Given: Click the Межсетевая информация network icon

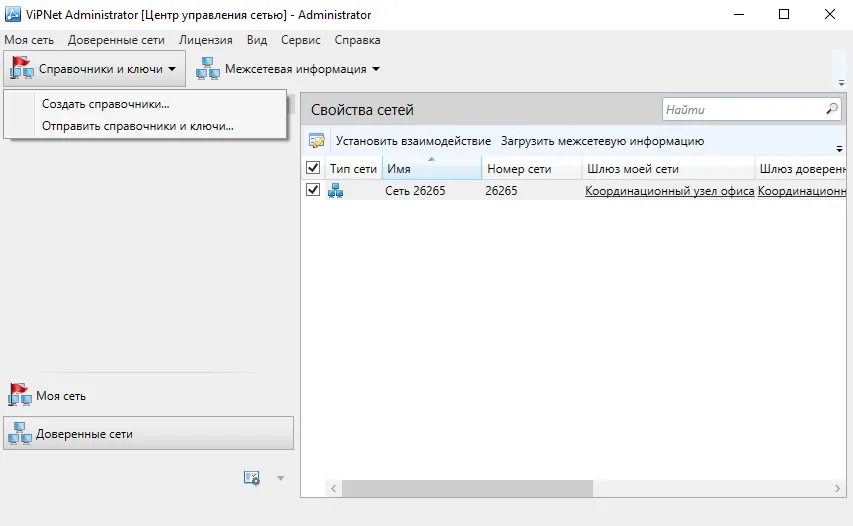Looking at the screenshot, I should (x=208, y=69).
